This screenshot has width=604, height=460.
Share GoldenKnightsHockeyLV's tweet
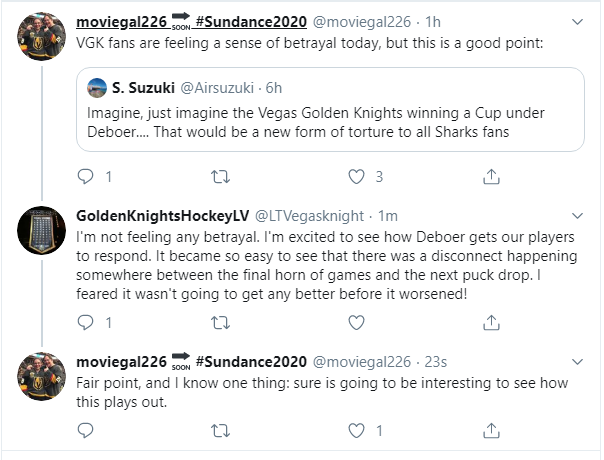(x=491, y=323)
